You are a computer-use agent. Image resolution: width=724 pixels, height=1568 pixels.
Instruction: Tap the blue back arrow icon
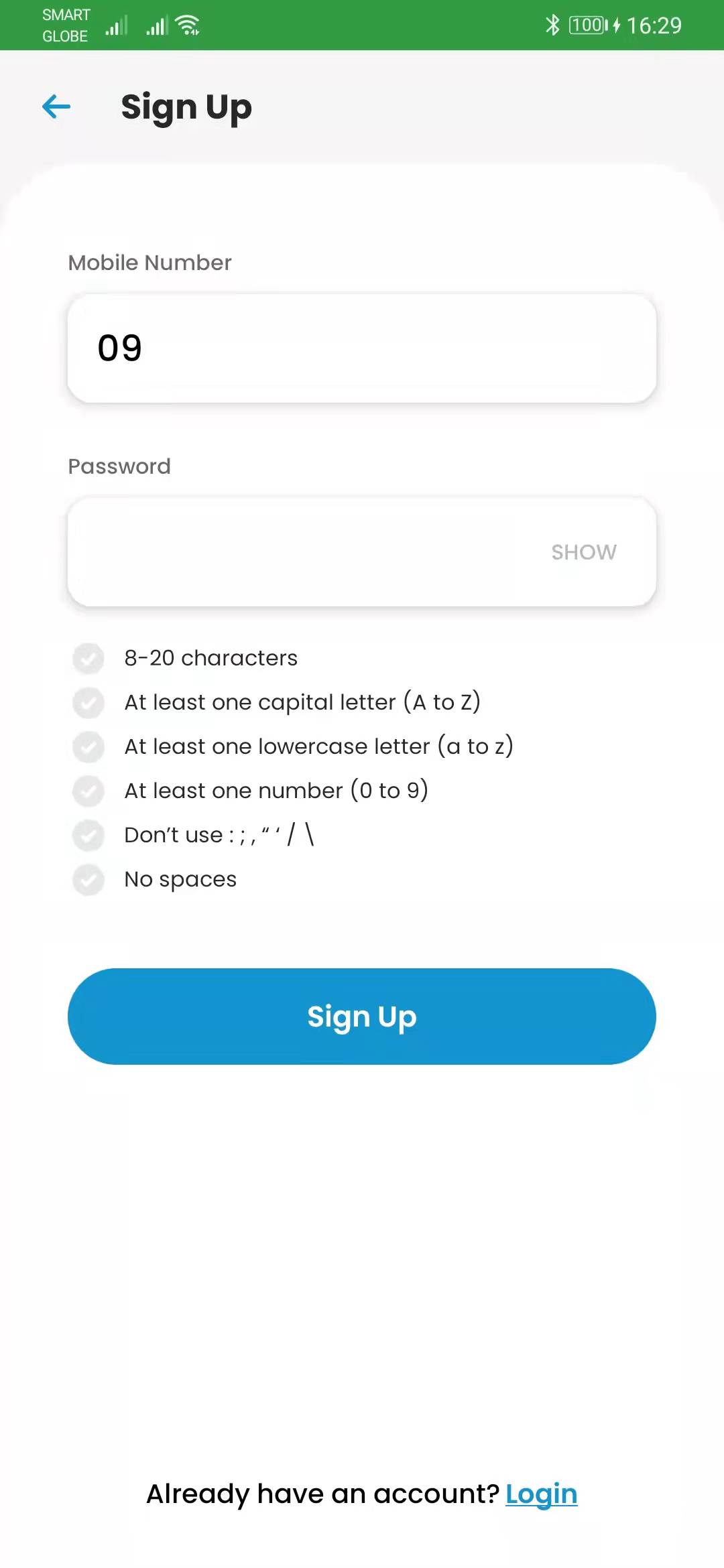pyautogui.click(x=56, y=107)
